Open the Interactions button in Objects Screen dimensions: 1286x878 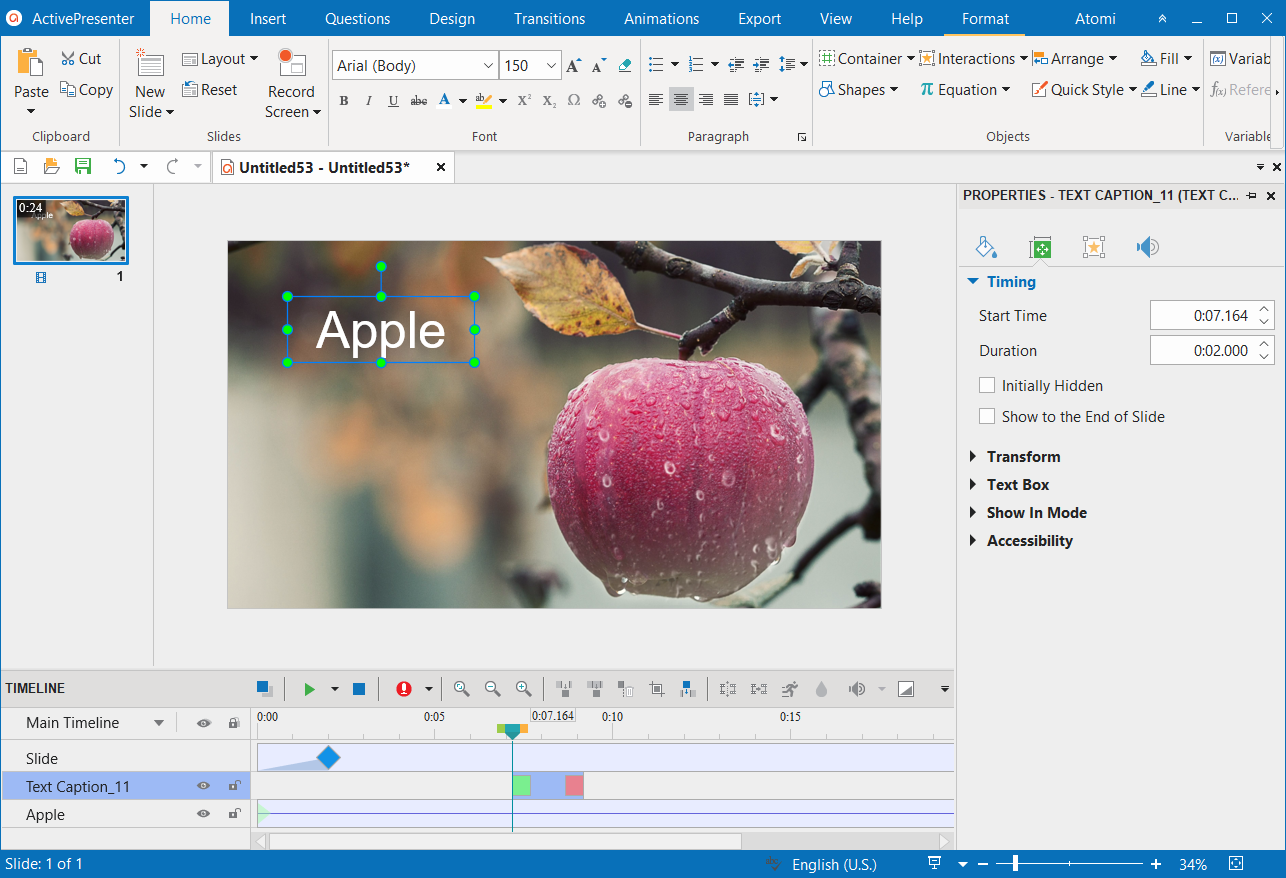coord(973,59)
